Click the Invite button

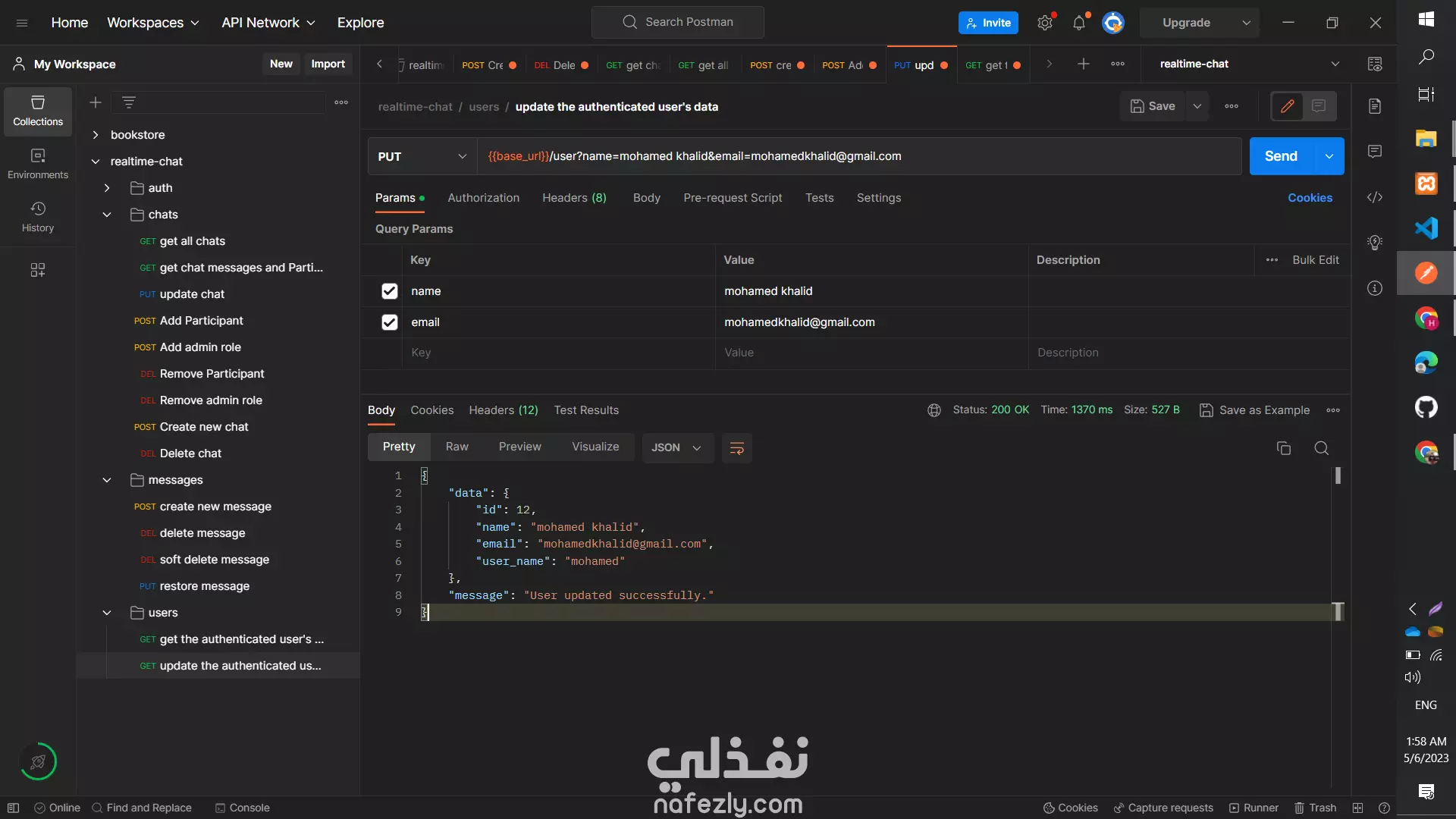click(988, 23)
